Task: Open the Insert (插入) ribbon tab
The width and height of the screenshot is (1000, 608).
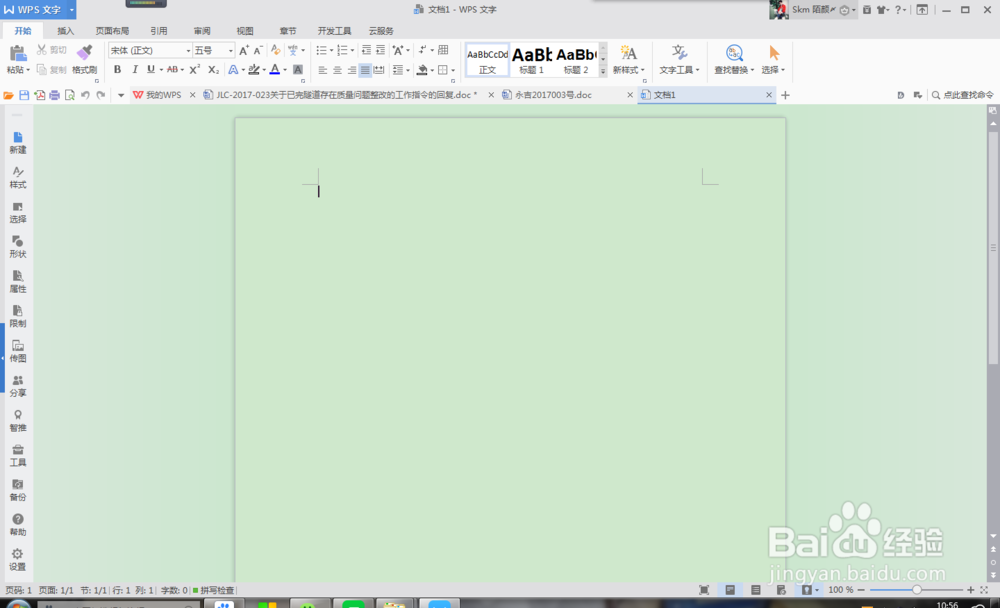Action: pos(65,31)
